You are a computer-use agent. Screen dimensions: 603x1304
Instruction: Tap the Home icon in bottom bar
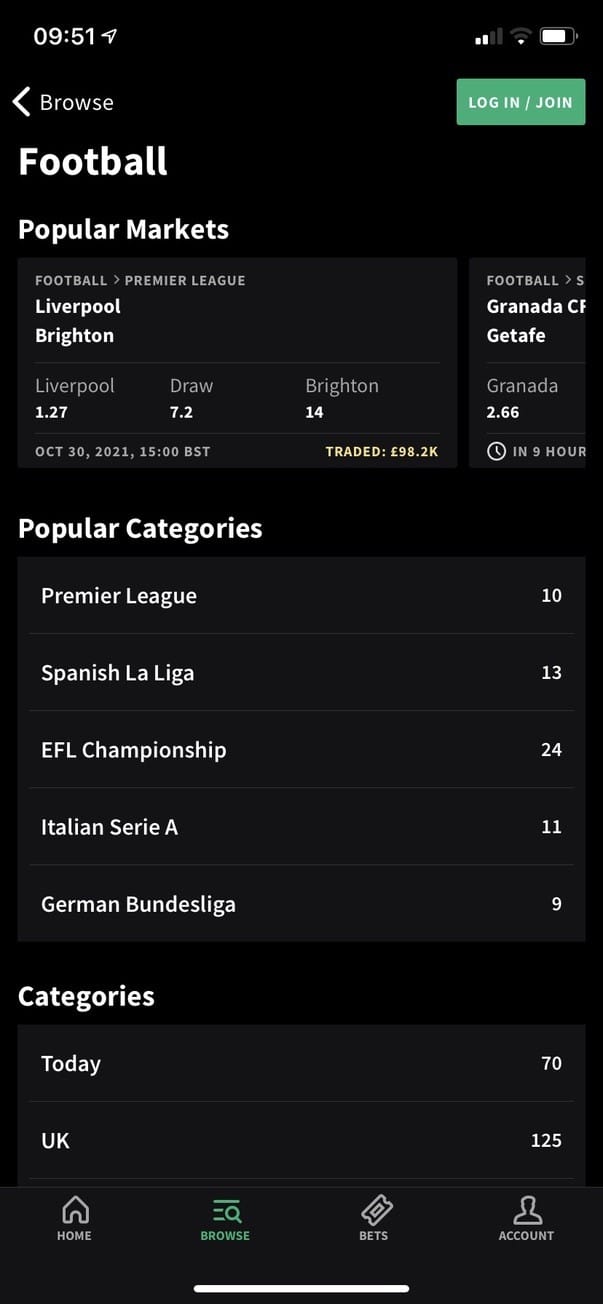pos(75,1211)
